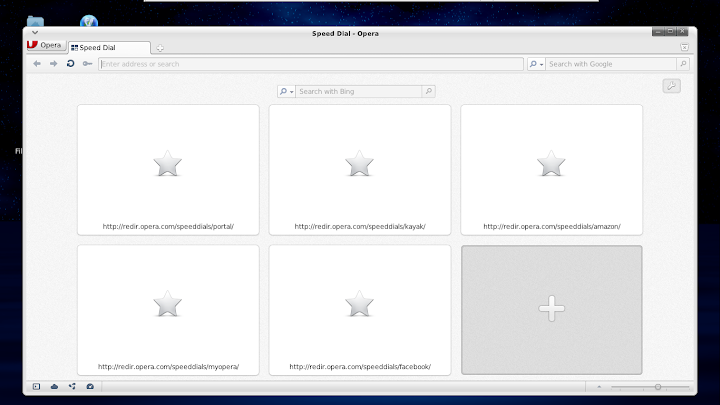This screenshot has height=405, width=720.
Task: Focus the Enter address or search field
Action: (x=311, y=64)
